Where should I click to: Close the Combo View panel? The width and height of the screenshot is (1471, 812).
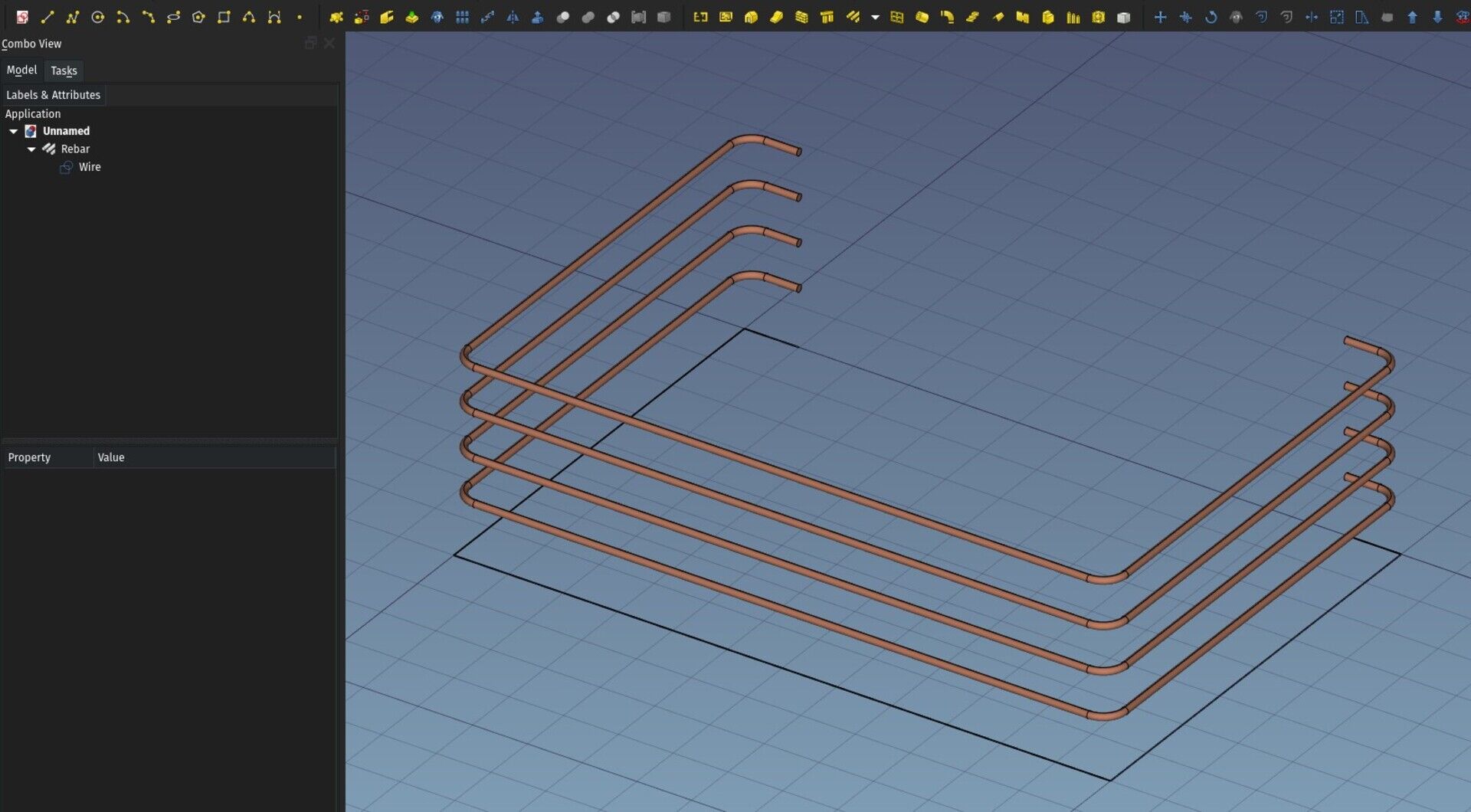point(329,43)
